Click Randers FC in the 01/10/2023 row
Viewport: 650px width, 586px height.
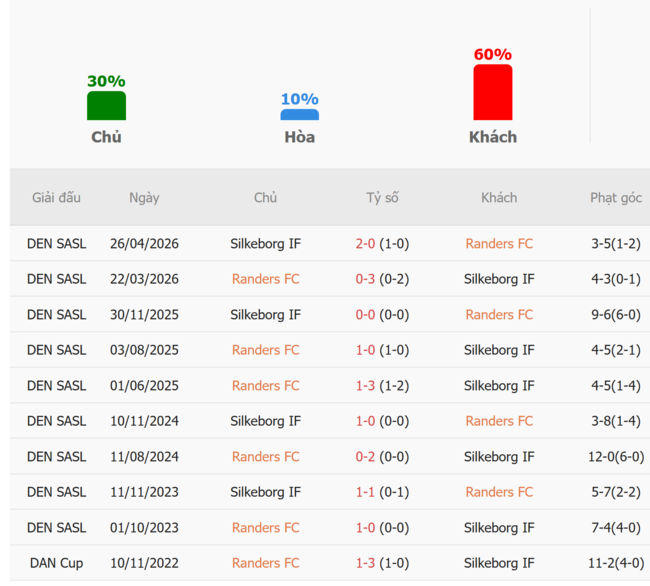[265, 528]
